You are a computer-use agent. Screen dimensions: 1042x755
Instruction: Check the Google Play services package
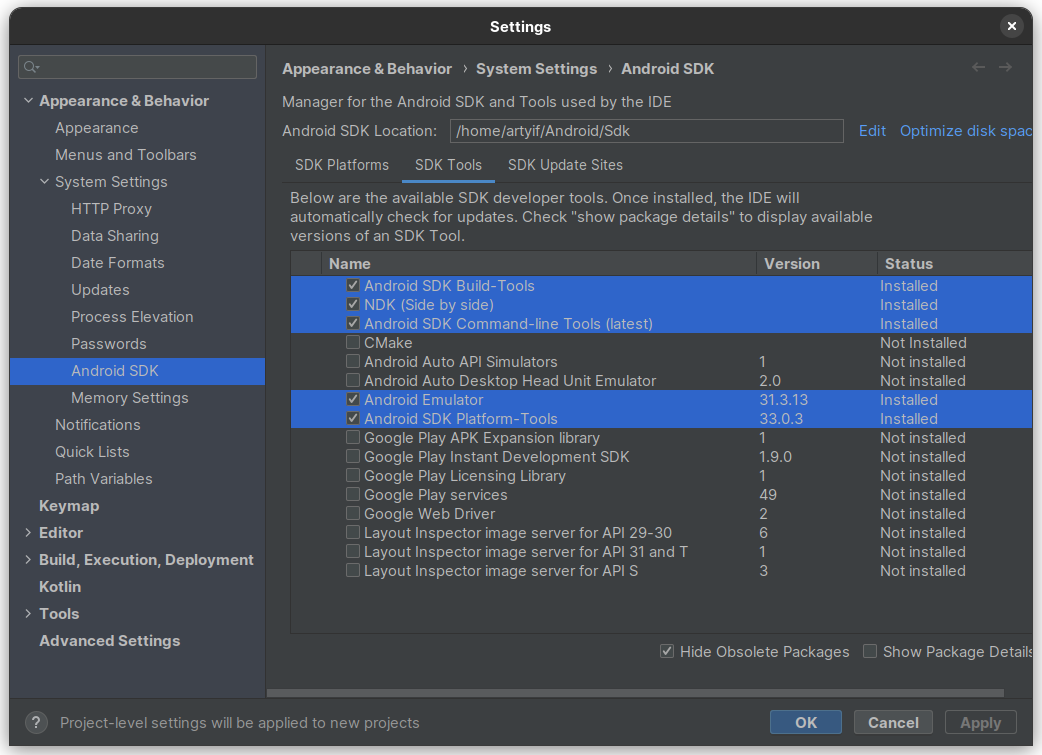pyautogui.click(x=352, y=494)
